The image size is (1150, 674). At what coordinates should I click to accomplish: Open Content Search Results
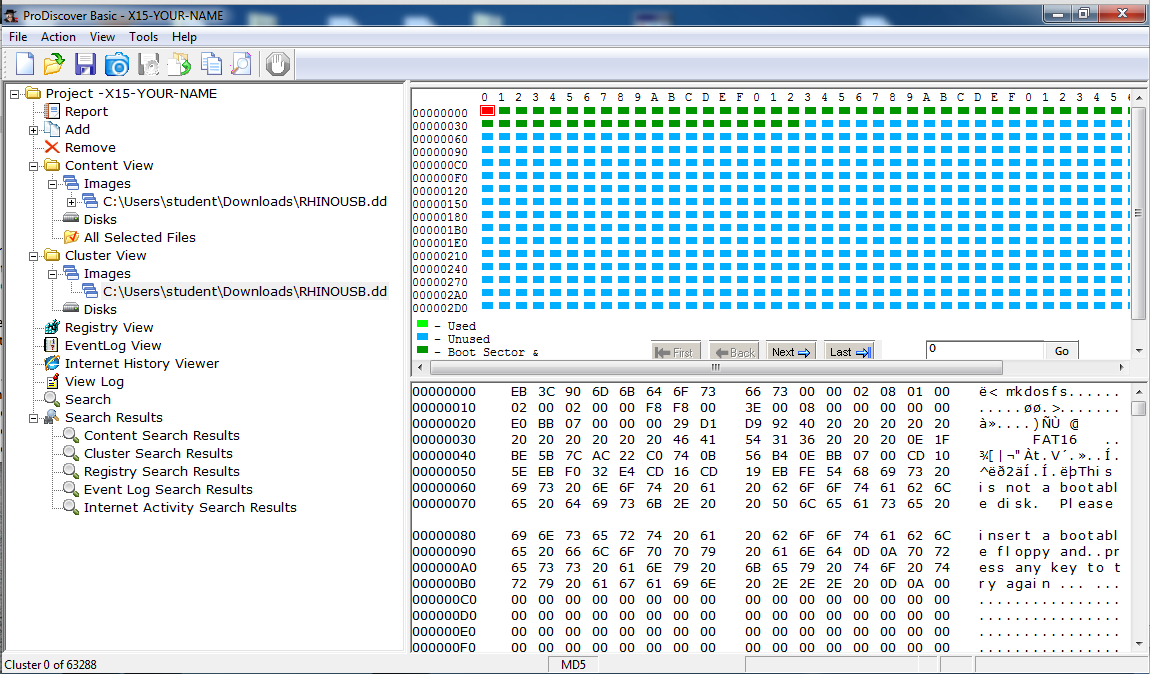pos(161,435)
